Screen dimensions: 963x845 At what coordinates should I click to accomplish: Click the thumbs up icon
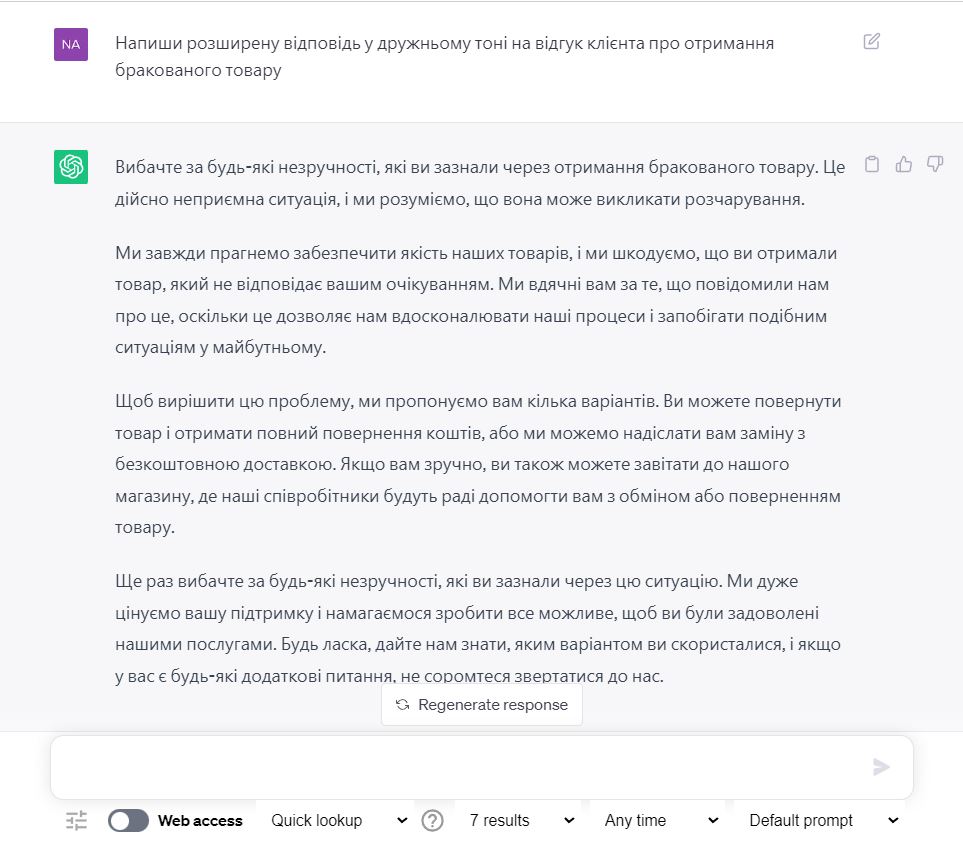click(904, 165)
